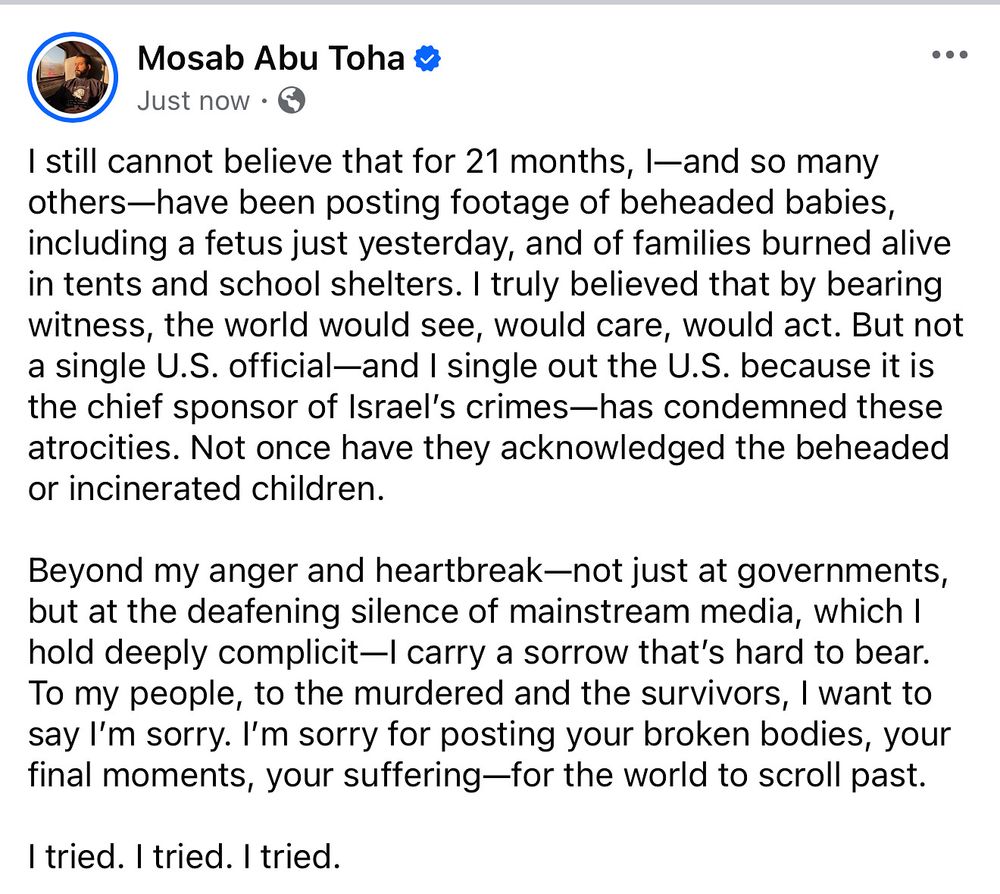
Task: Click the phrase "murdered and the survivors"
Action: [x=568, y=693]
